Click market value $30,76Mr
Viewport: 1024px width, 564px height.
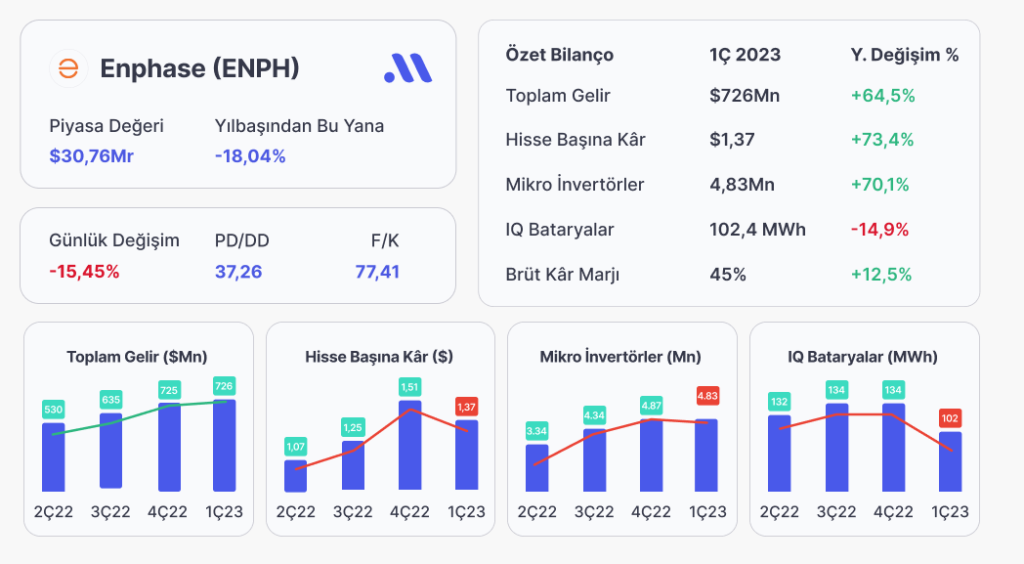click(x=91, y=156)
